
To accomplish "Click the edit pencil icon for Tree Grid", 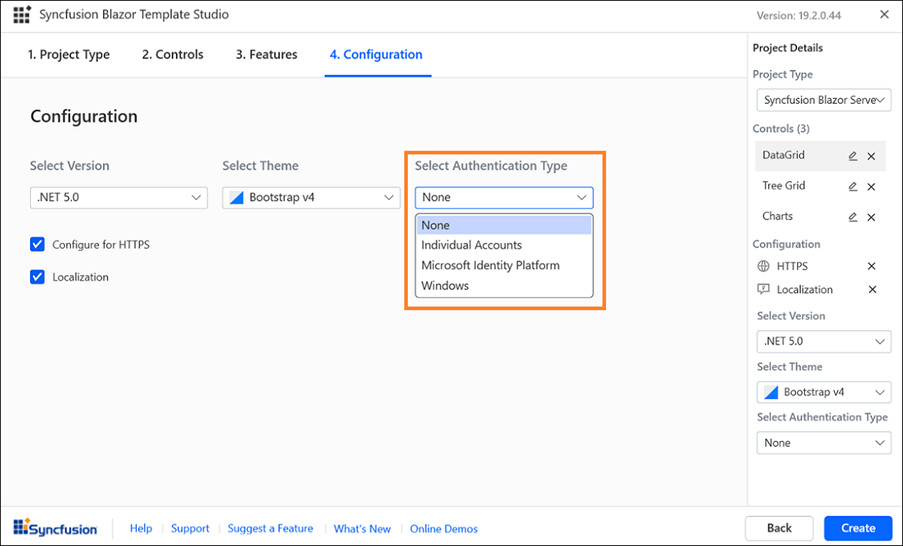I will pyautogui.click(x=853, y=187).
